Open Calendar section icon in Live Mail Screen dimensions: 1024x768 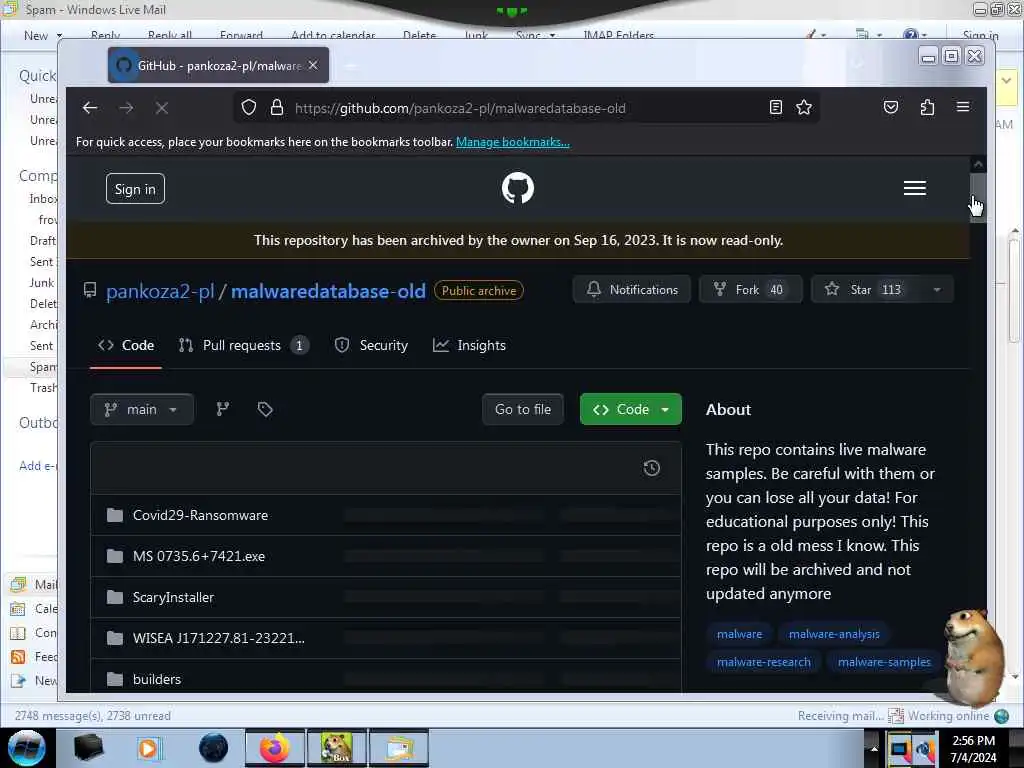[x=18, y=609]
